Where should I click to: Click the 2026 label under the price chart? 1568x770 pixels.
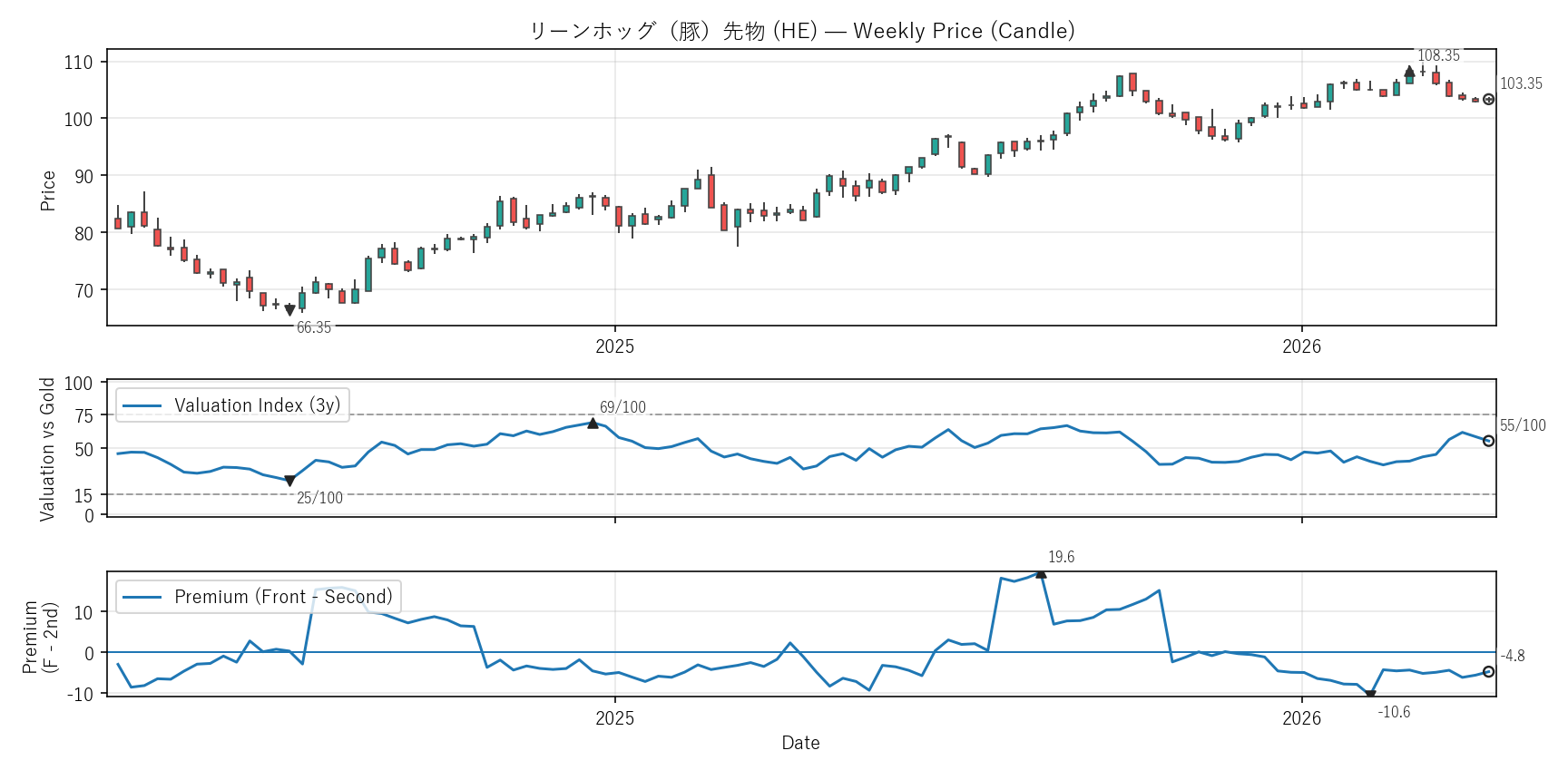1301,346
